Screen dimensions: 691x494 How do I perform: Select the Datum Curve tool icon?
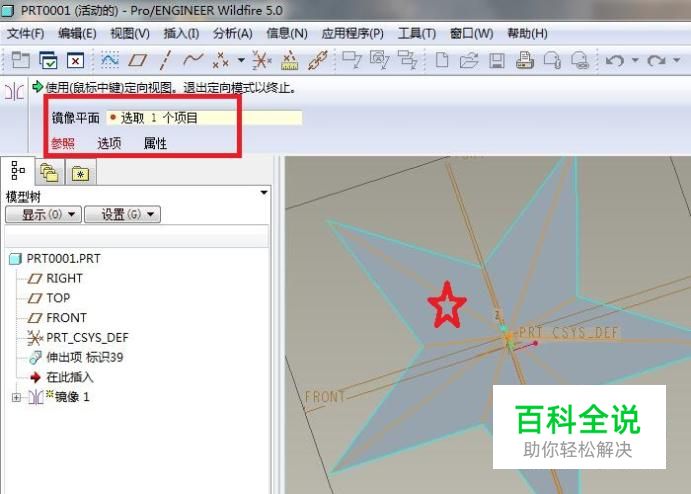[x=193, y=59]
